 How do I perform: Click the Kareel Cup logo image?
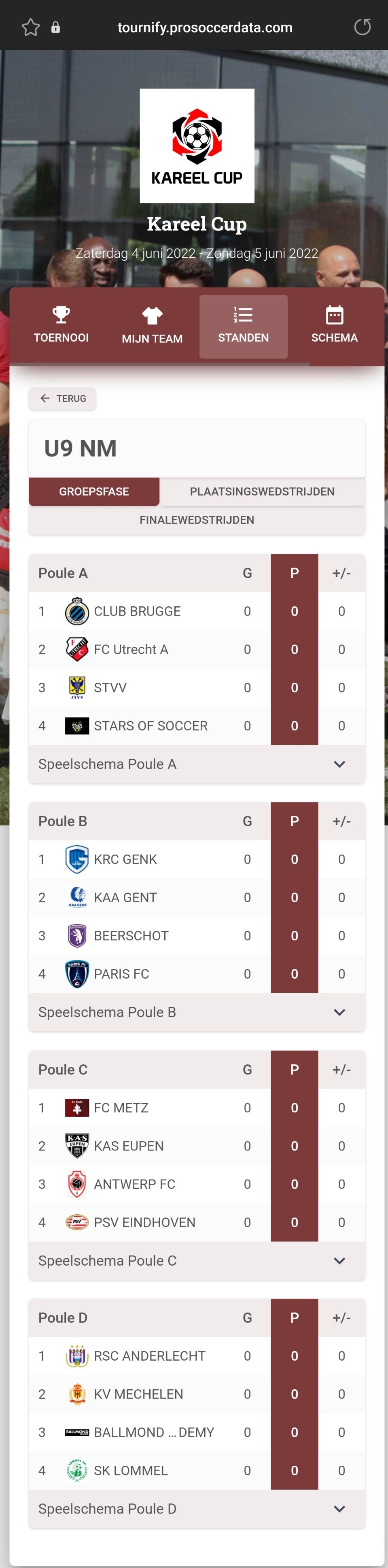(x=197, y=146)
